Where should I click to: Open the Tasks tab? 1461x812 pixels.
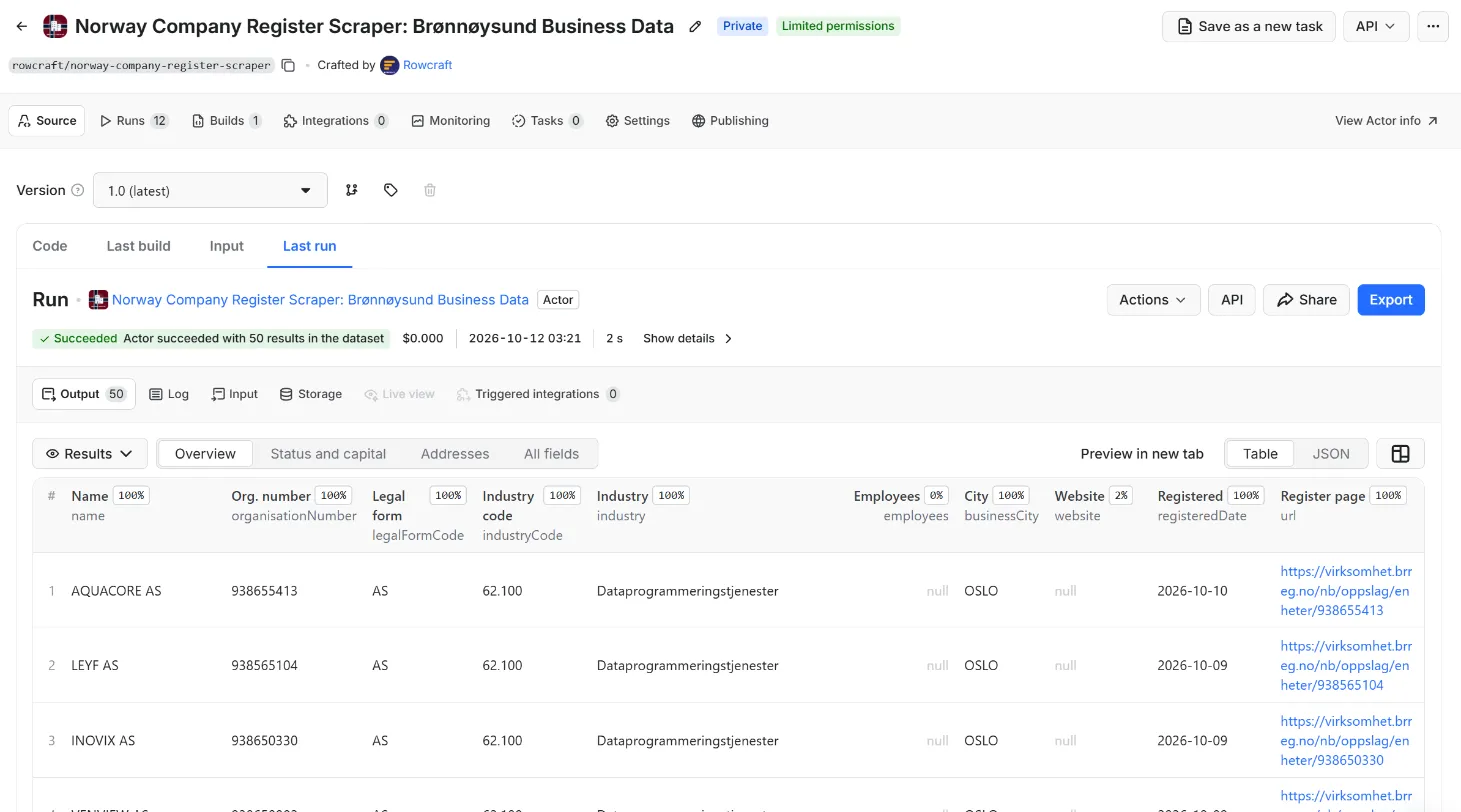click(547, 121)
